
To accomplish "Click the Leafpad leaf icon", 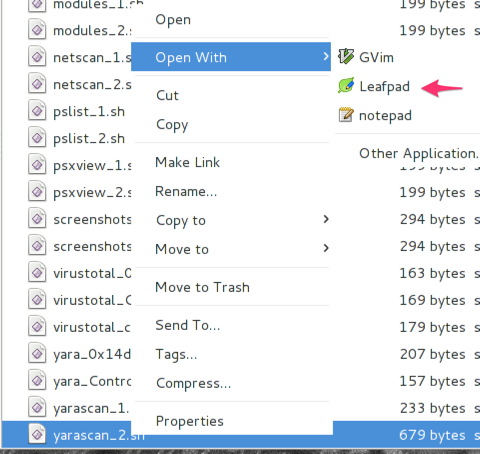I will [346, 86].
